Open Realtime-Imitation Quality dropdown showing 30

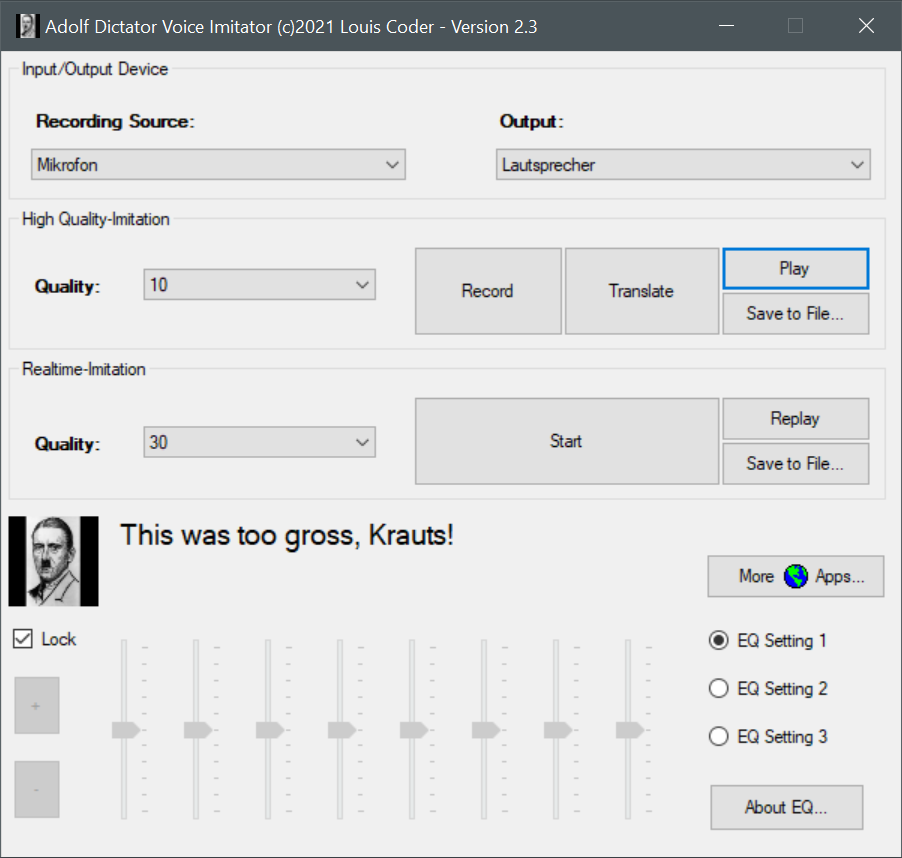[x=260, y=441]
